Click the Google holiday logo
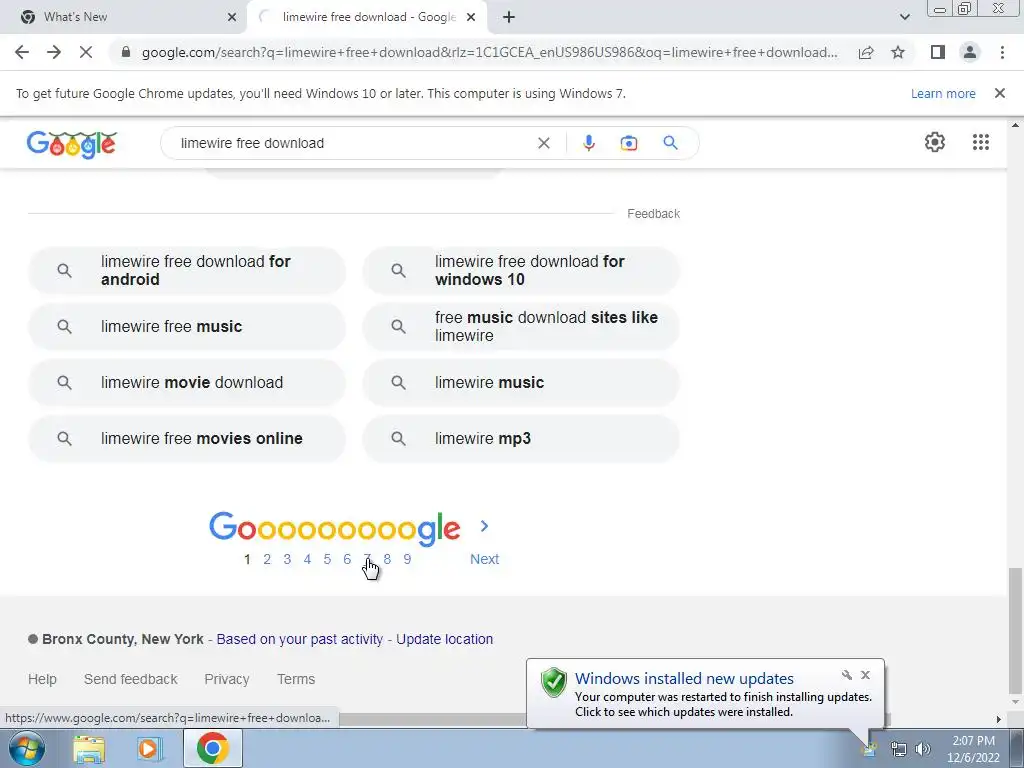1024x768 pixels. point(72,144)
